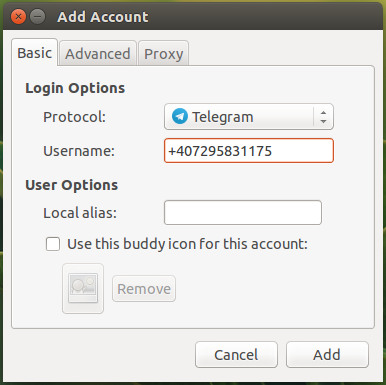Click the Remove buddy icon button

(x=144, y=289)
